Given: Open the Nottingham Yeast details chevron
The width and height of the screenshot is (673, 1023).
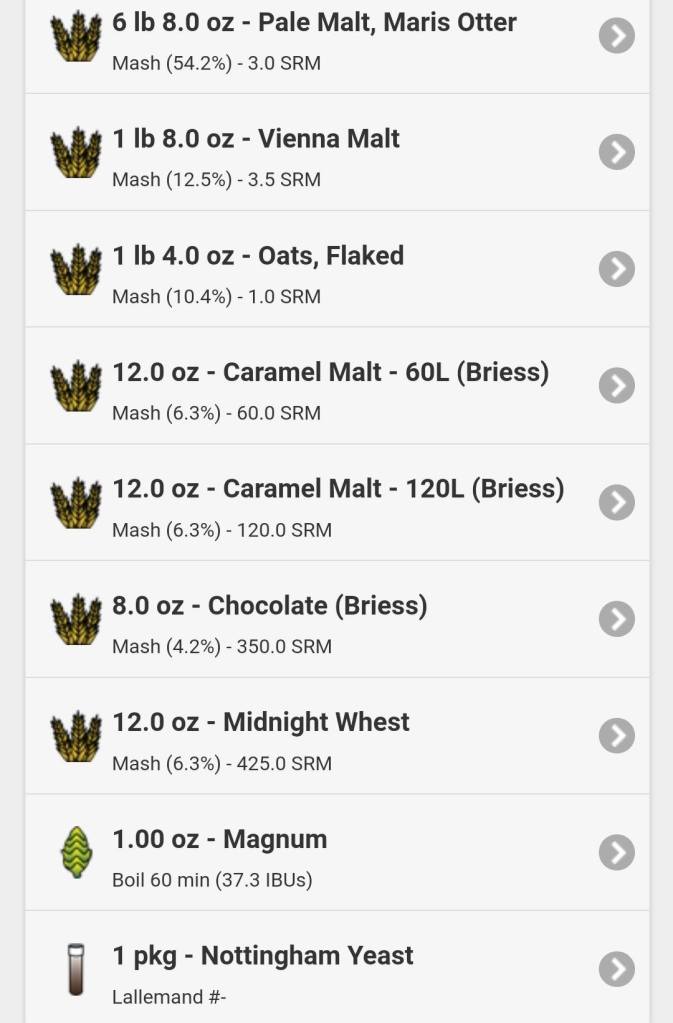Looking at the screenshot, I should click(617, 969).
